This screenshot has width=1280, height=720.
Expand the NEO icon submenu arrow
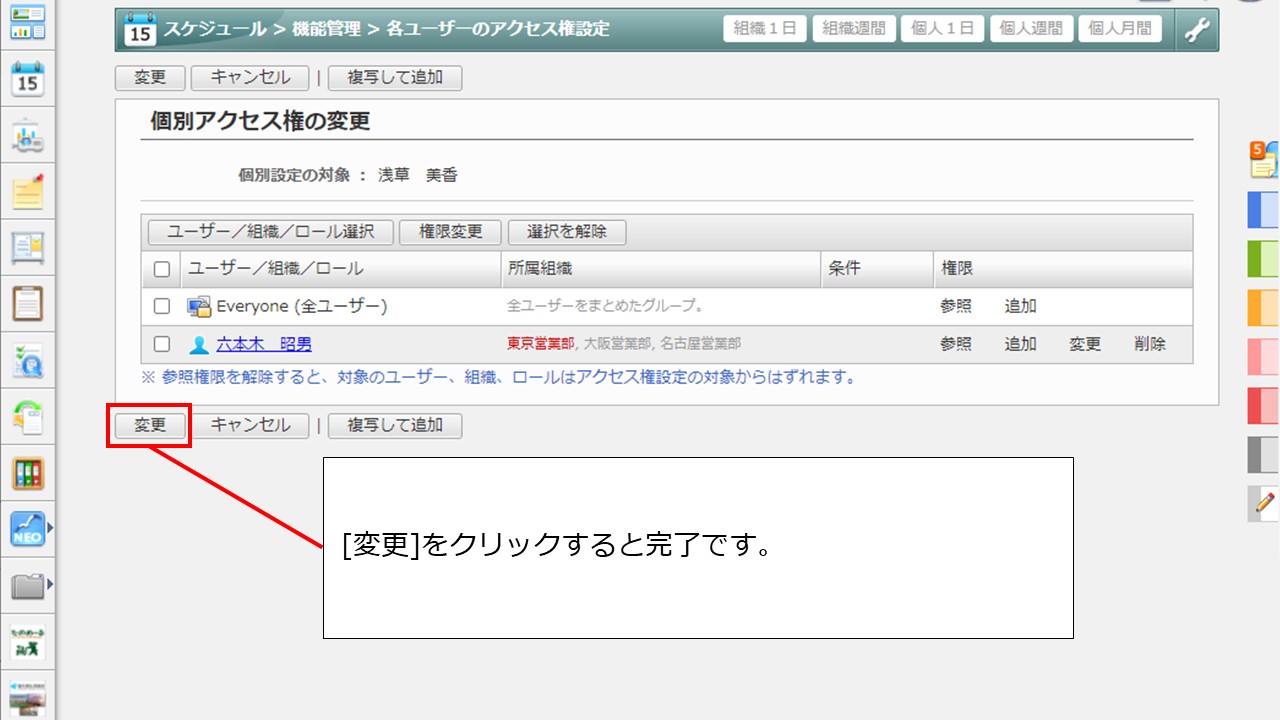[x=49, y=526]
